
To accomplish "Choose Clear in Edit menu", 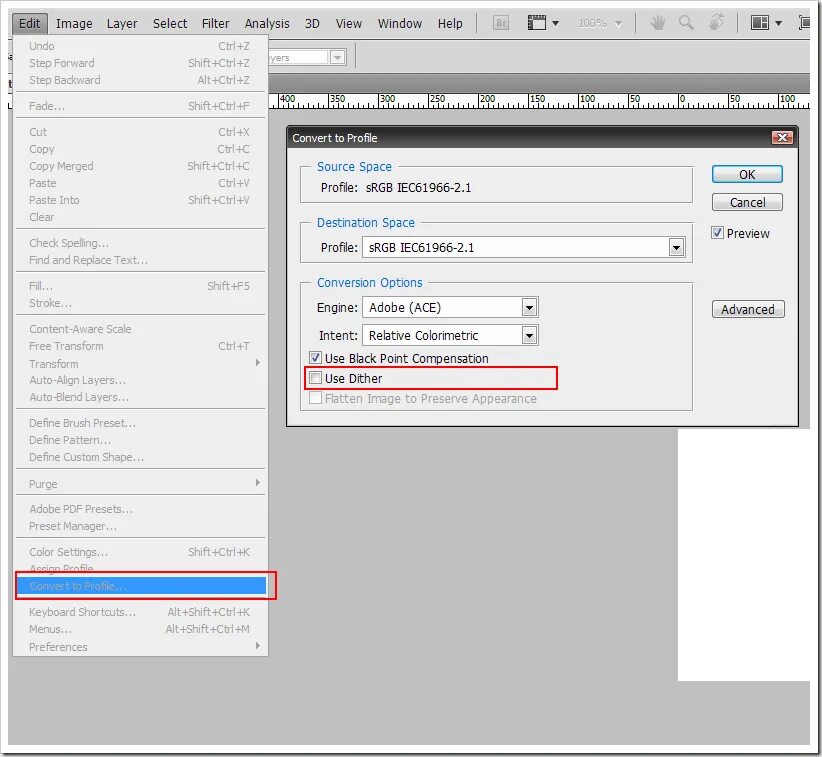I will [x=141, y=217].
